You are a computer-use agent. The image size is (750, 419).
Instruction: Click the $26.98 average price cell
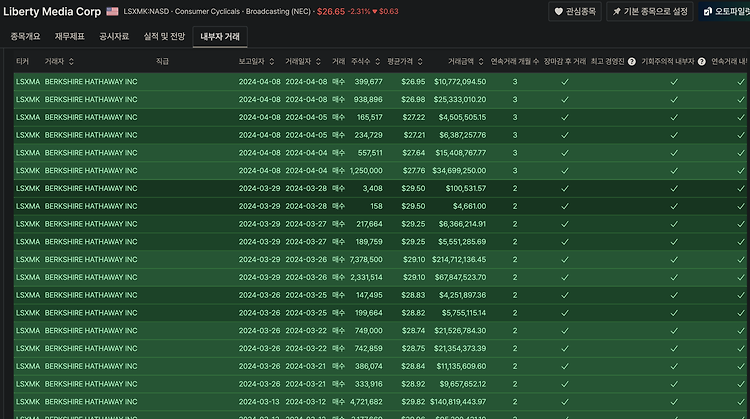[413, 99]
